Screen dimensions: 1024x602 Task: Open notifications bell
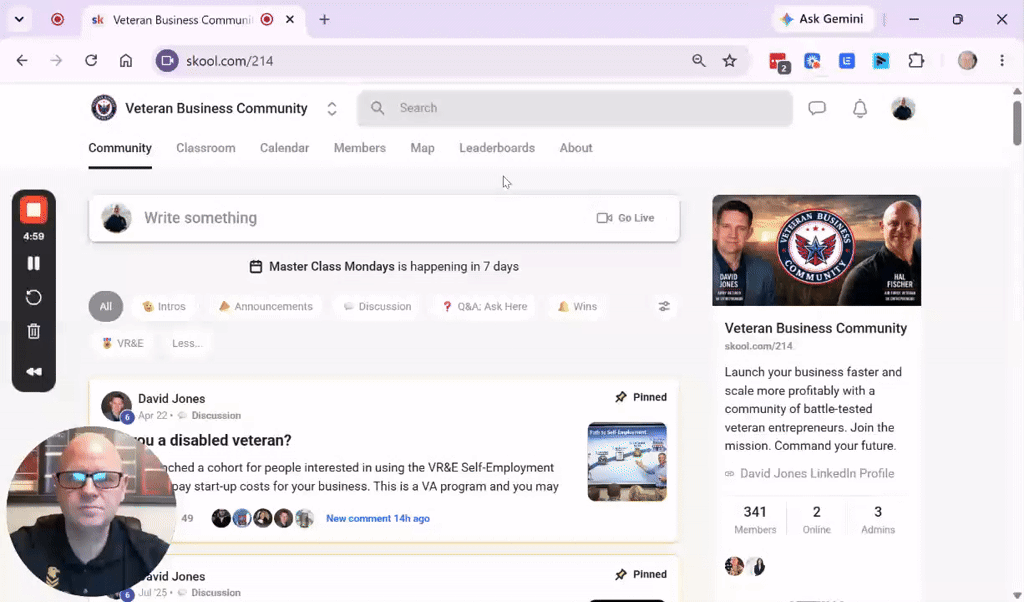click(860, 108)
